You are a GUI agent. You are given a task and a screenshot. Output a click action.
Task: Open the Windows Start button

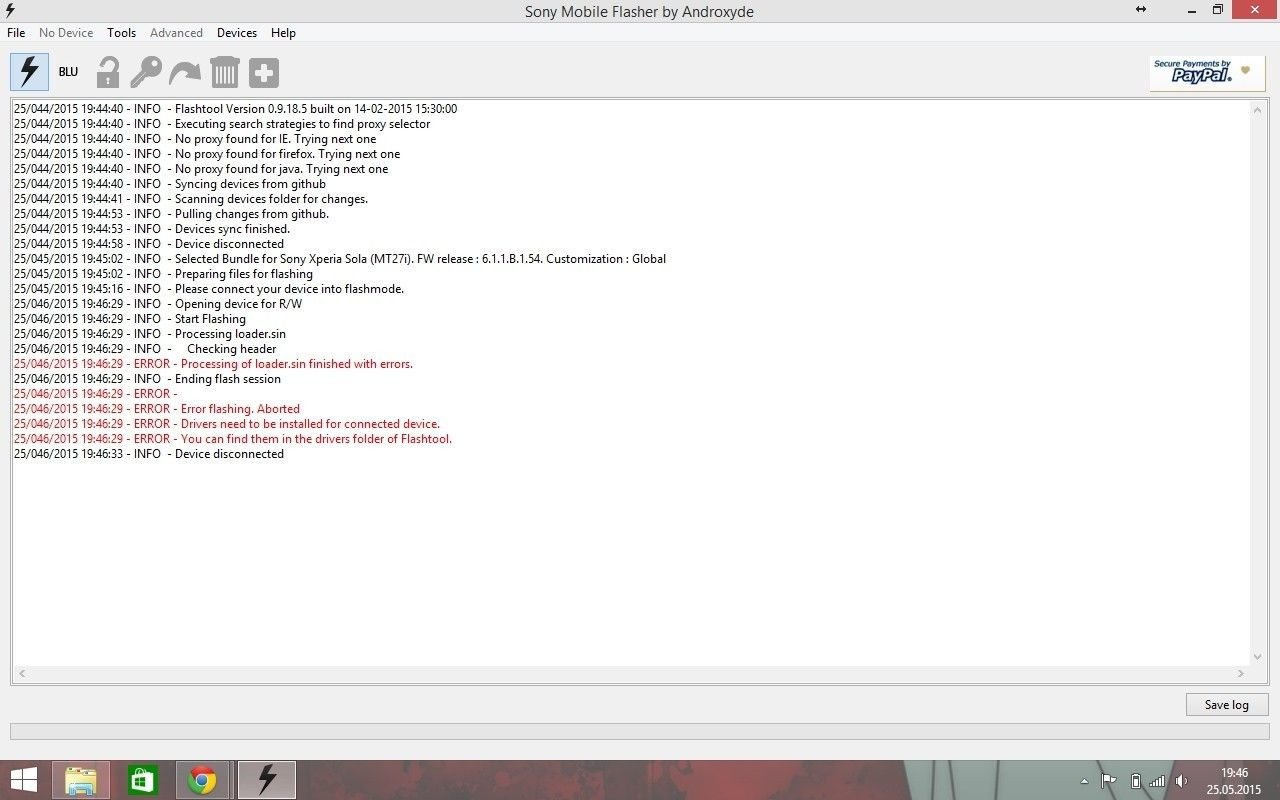tap(24, 780)
